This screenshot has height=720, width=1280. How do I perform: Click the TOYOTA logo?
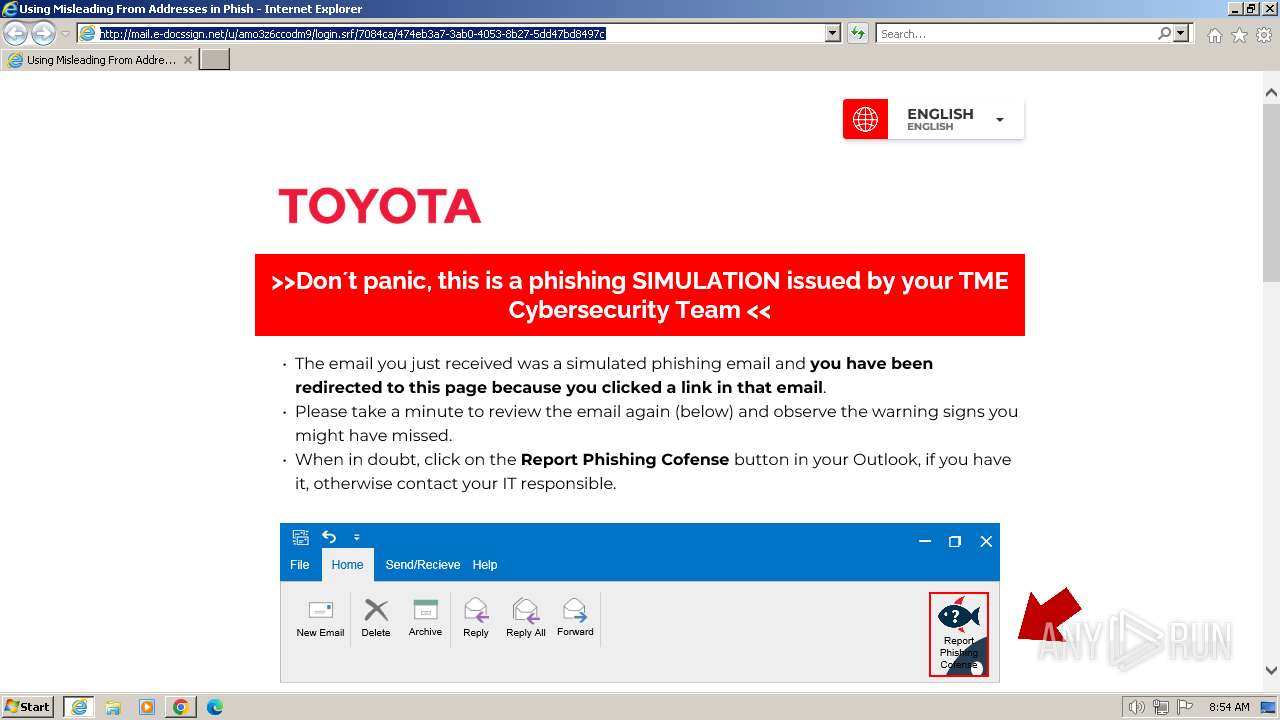[380, 206]
